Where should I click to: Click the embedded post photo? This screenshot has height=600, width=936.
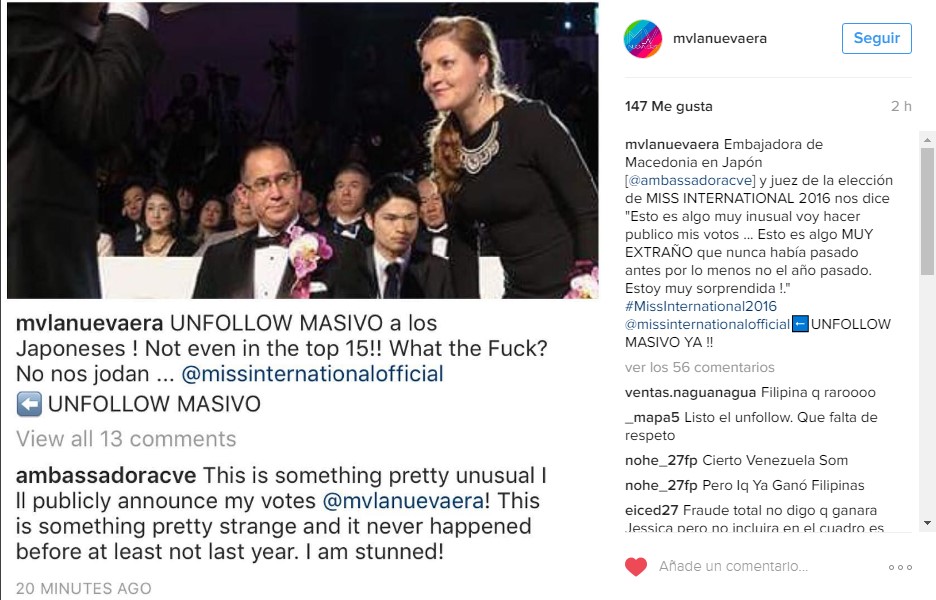(x=302, y=150)
